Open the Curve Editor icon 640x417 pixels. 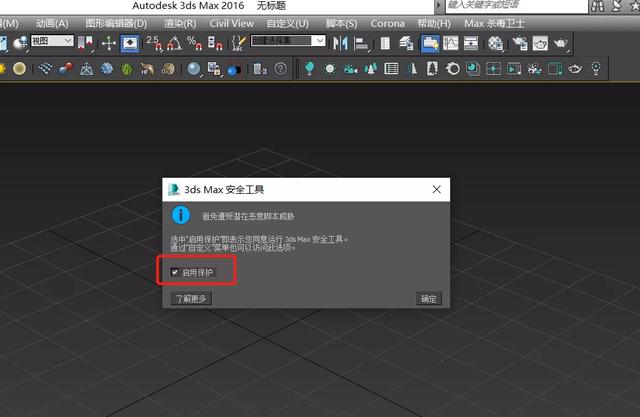451,43
